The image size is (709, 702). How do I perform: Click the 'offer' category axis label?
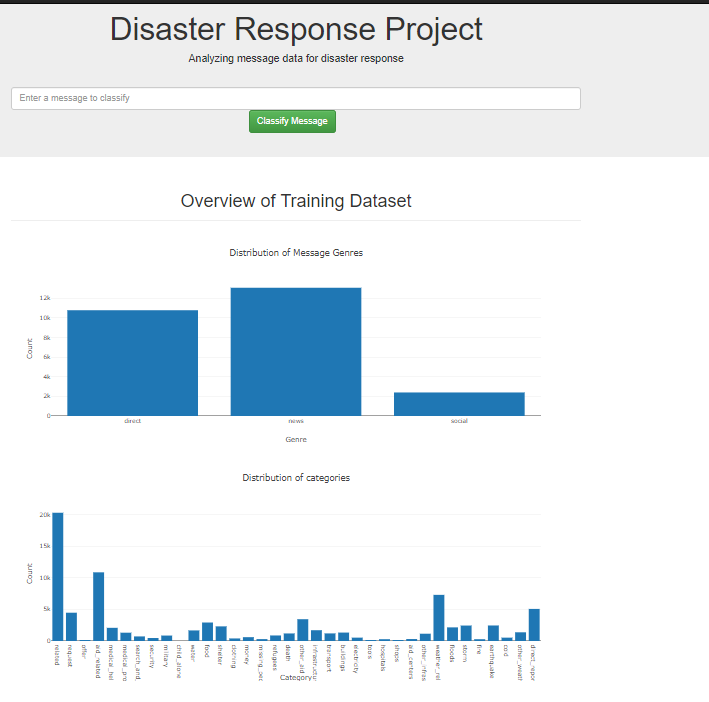pyautogui.click(x=84, y=651)
